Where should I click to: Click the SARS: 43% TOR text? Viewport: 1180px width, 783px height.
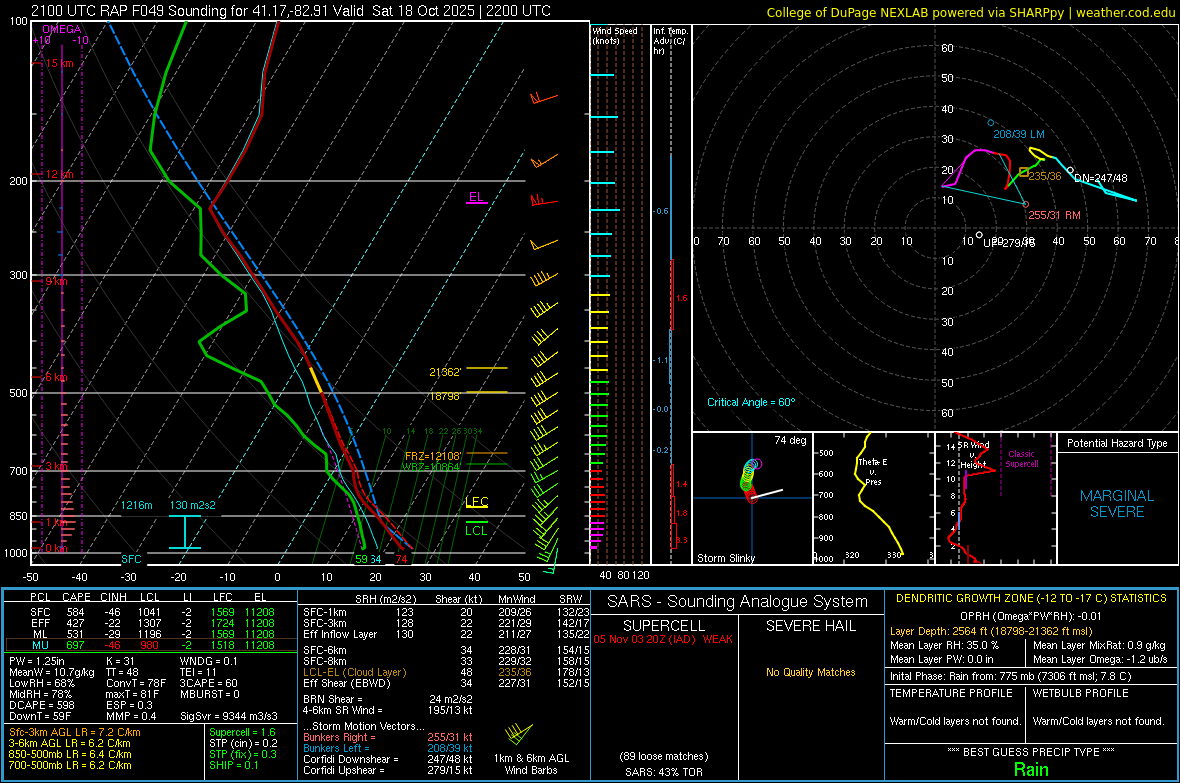[x=663, y=772]
